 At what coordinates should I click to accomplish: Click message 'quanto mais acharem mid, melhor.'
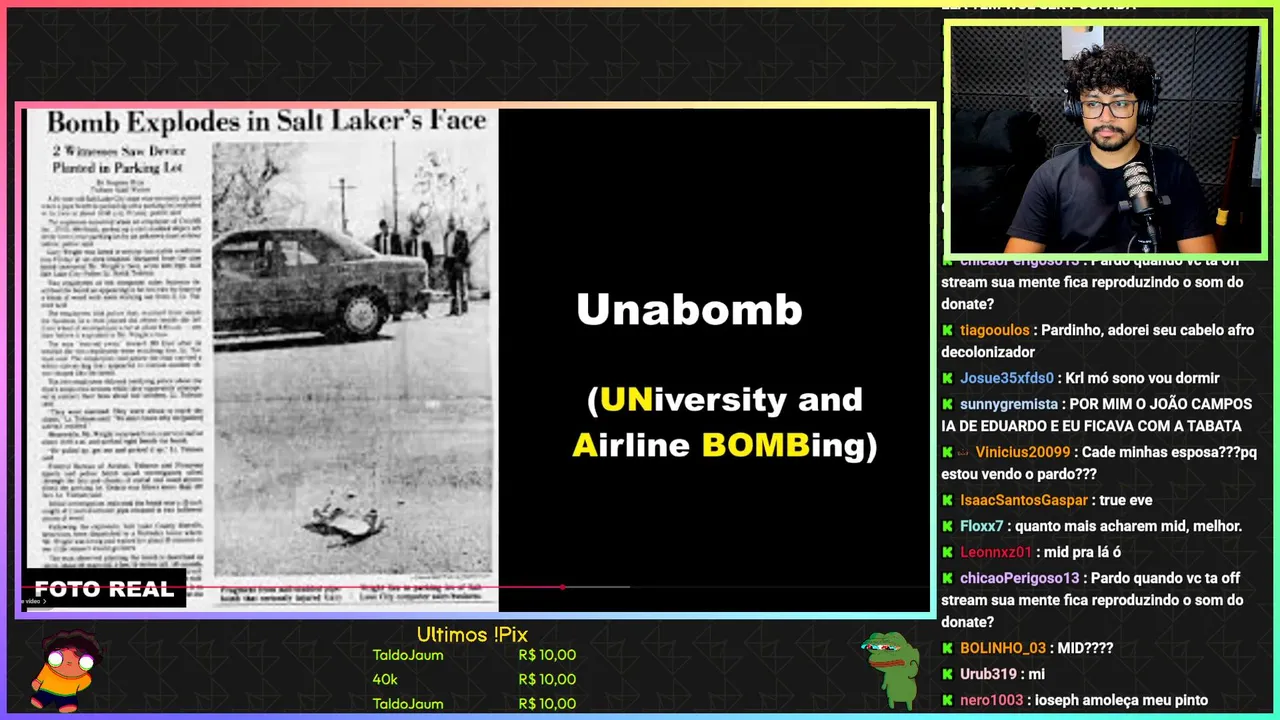click(x=1128, y=526)
